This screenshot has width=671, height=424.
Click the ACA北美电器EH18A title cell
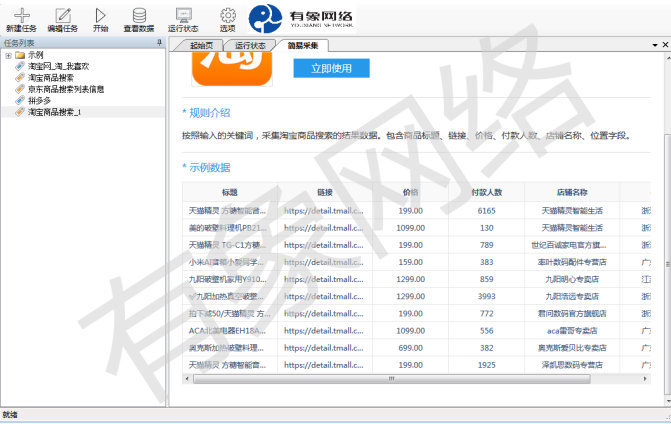click(x=230, y=331)
